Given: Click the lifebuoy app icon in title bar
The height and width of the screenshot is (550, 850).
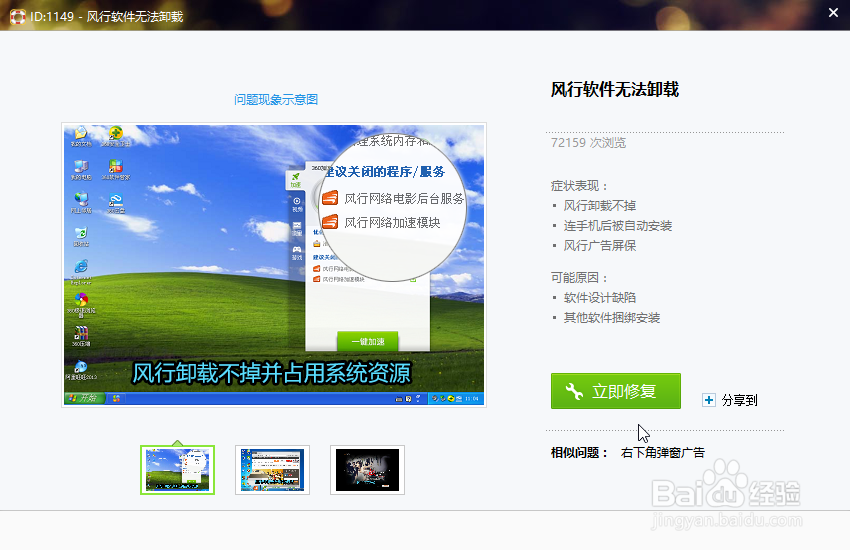Looking at the screenshot, I should point(17,17).
